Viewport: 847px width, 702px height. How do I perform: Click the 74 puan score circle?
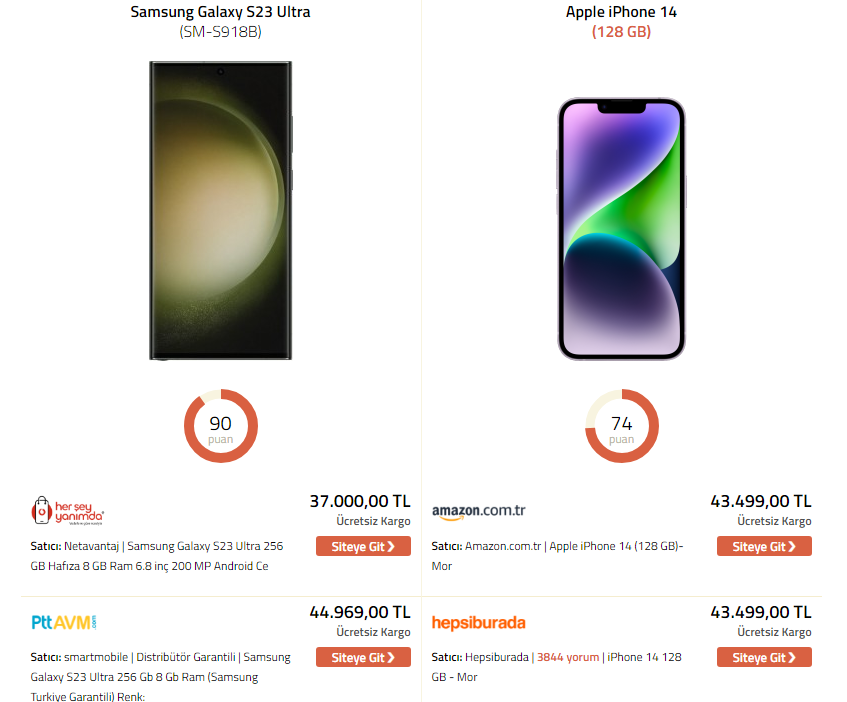coord(621,426)
